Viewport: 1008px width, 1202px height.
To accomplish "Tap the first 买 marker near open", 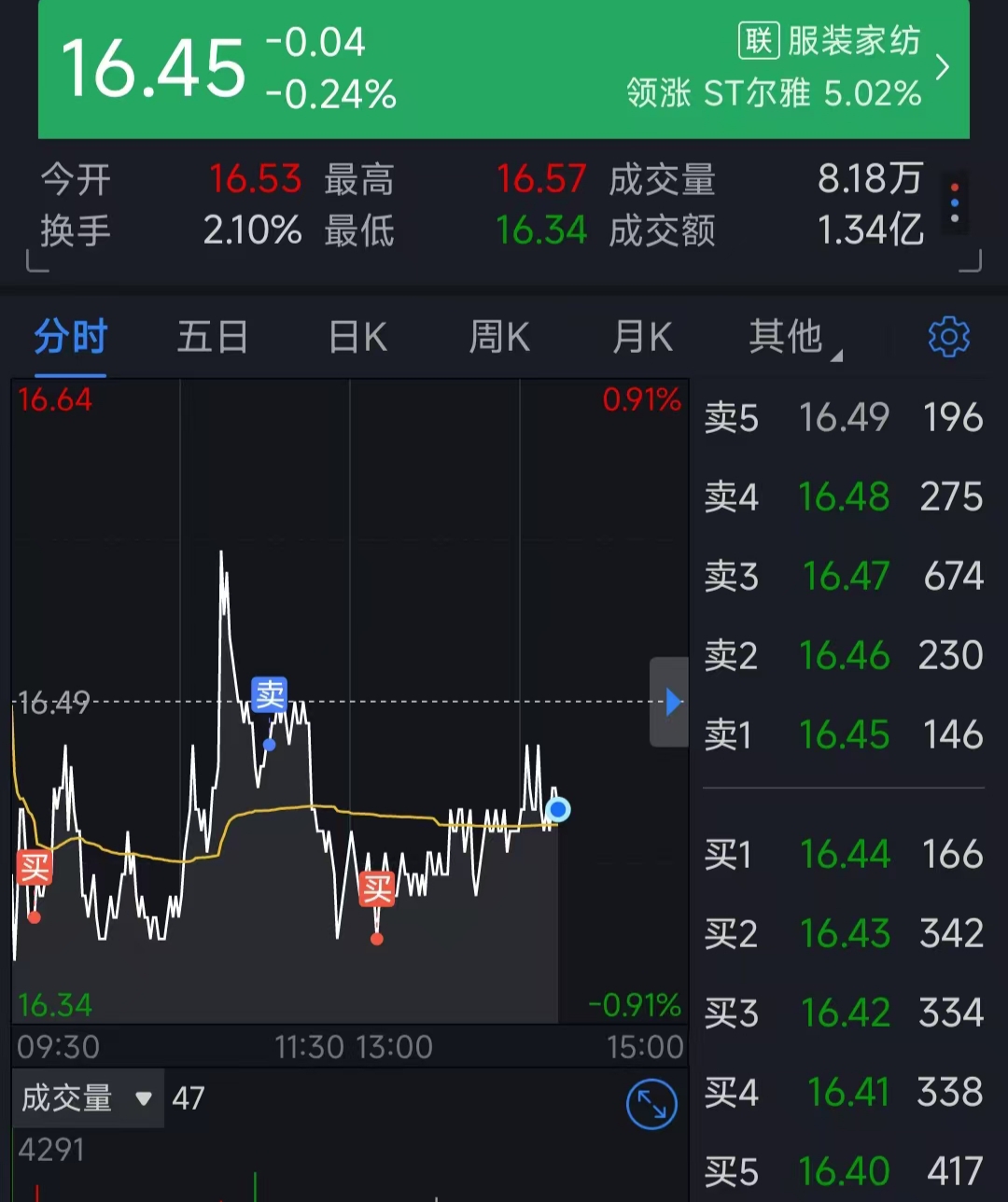I will coord(34,868).
